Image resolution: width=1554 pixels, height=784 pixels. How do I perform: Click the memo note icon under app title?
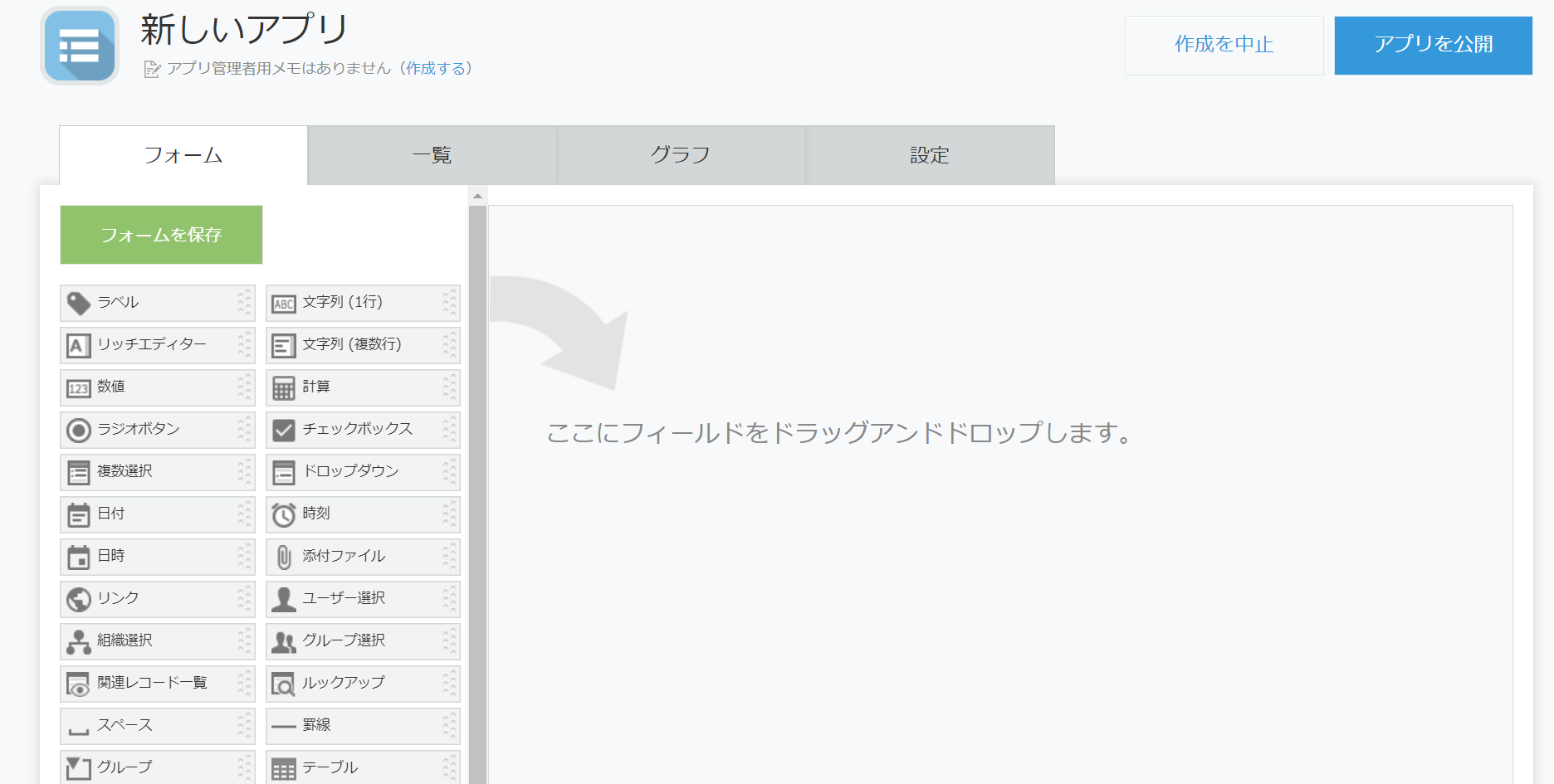click(x=152, y=69)
